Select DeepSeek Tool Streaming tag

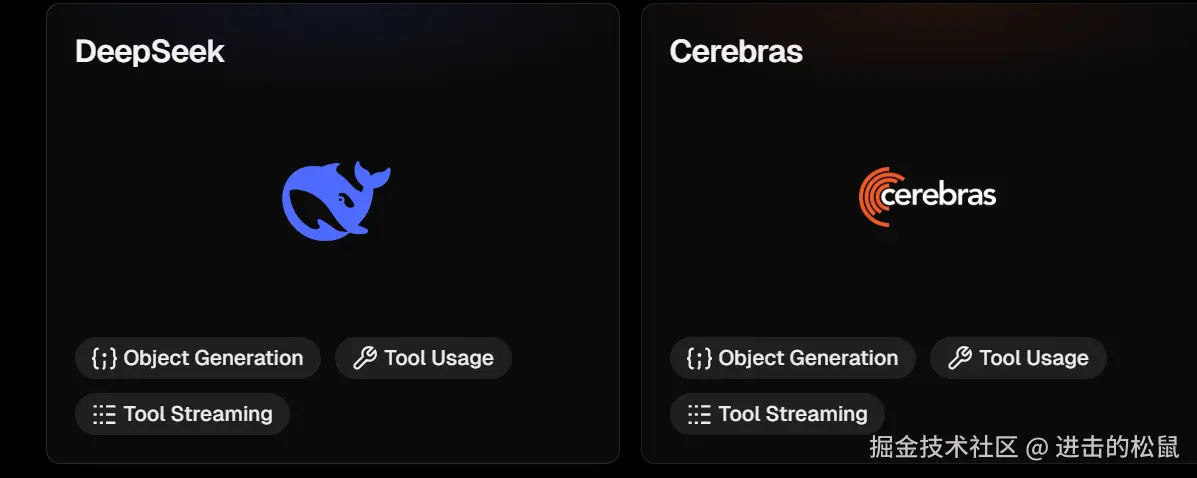182,414
